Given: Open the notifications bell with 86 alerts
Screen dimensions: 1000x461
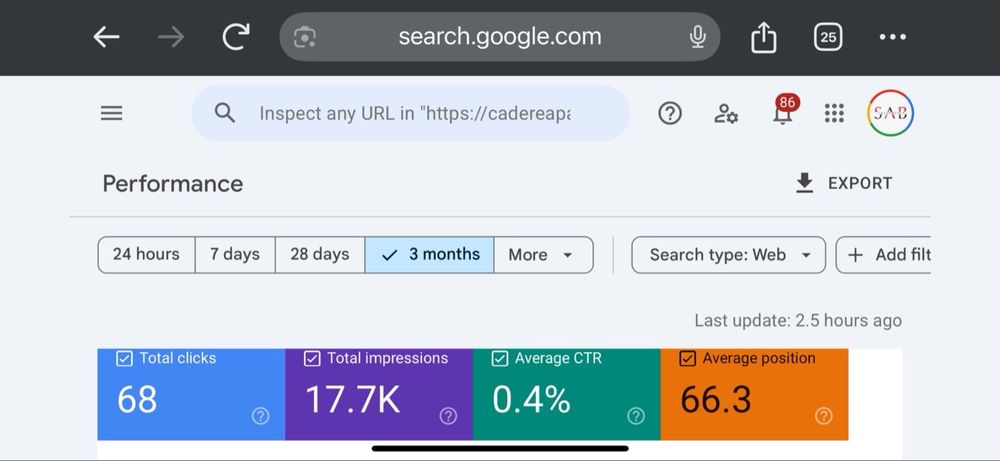Looking at the screenshot, I should 783,114.
